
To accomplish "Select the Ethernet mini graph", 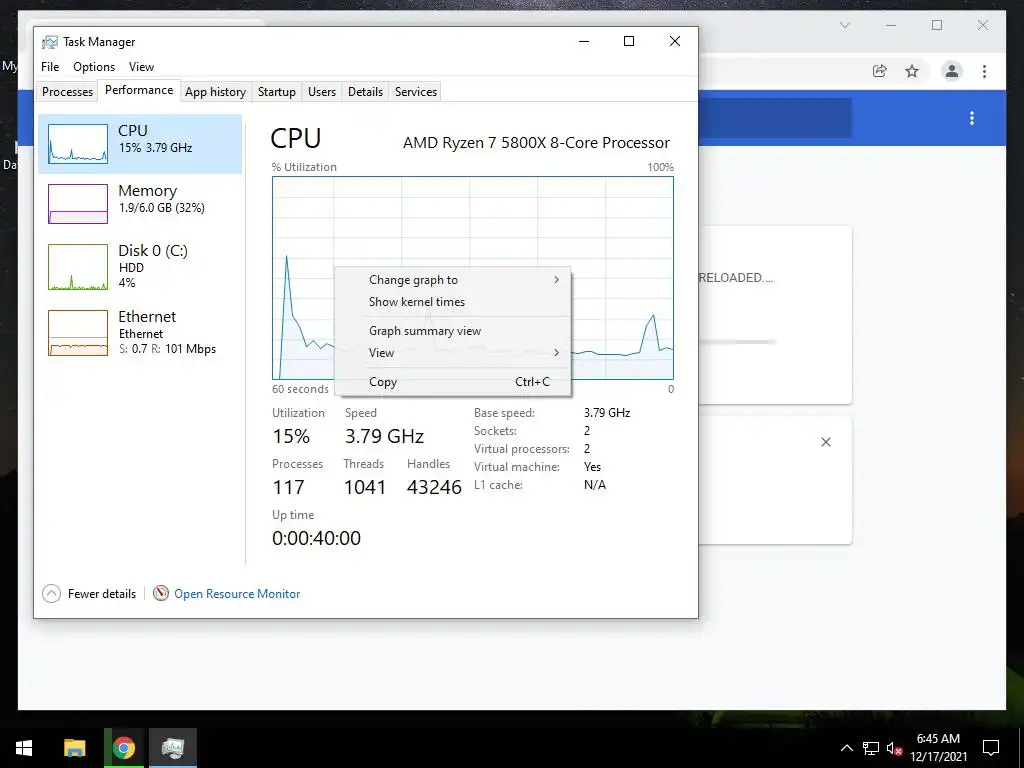I will click(x=78, y=333).
